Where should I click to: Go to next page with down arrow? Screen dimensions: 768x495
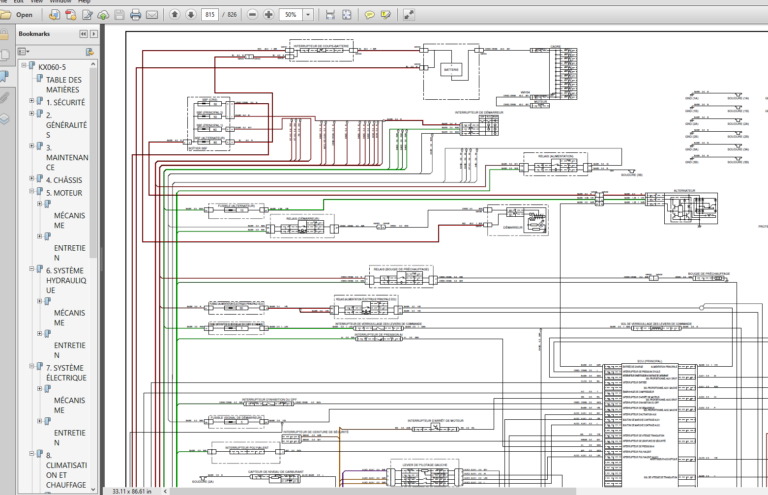pos(190,15)
